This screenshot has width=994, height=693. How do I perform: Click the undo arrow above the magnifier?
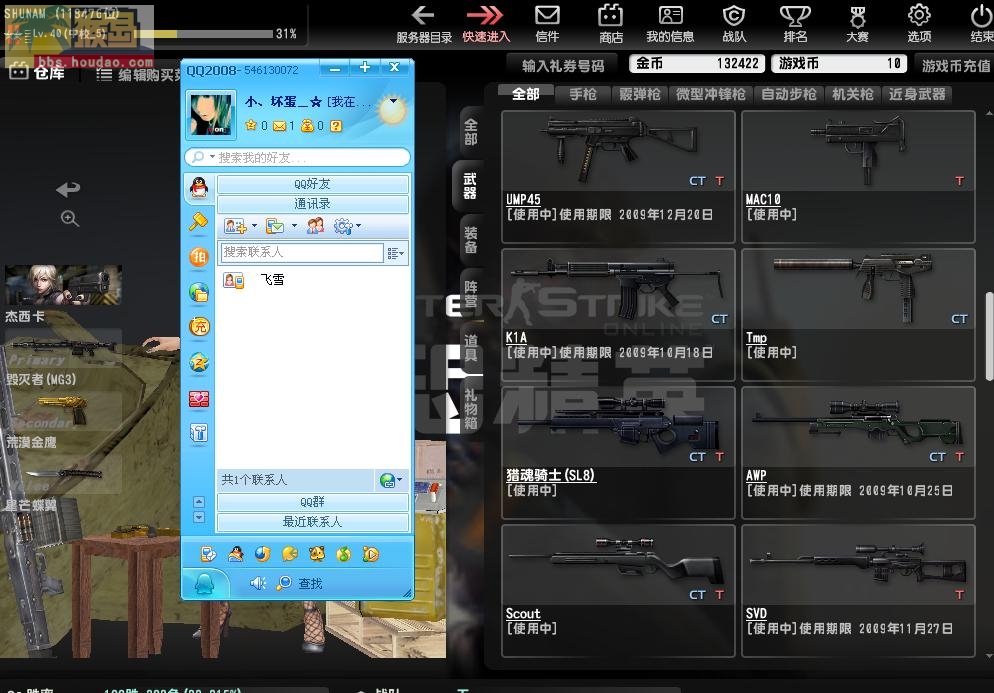click(x=68, y=189)
